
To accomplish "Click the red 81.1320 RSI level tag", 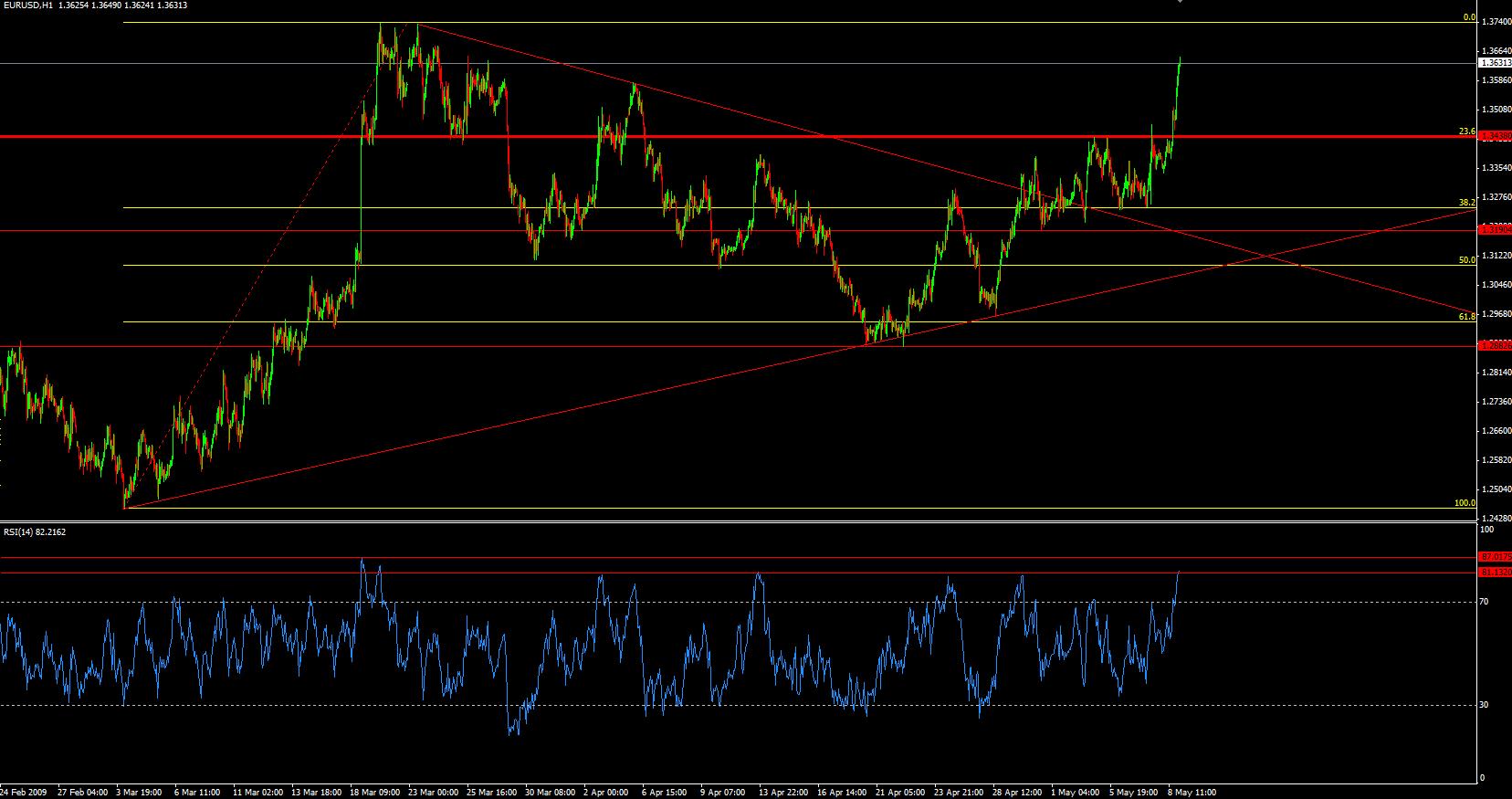I will [1496, 573].
